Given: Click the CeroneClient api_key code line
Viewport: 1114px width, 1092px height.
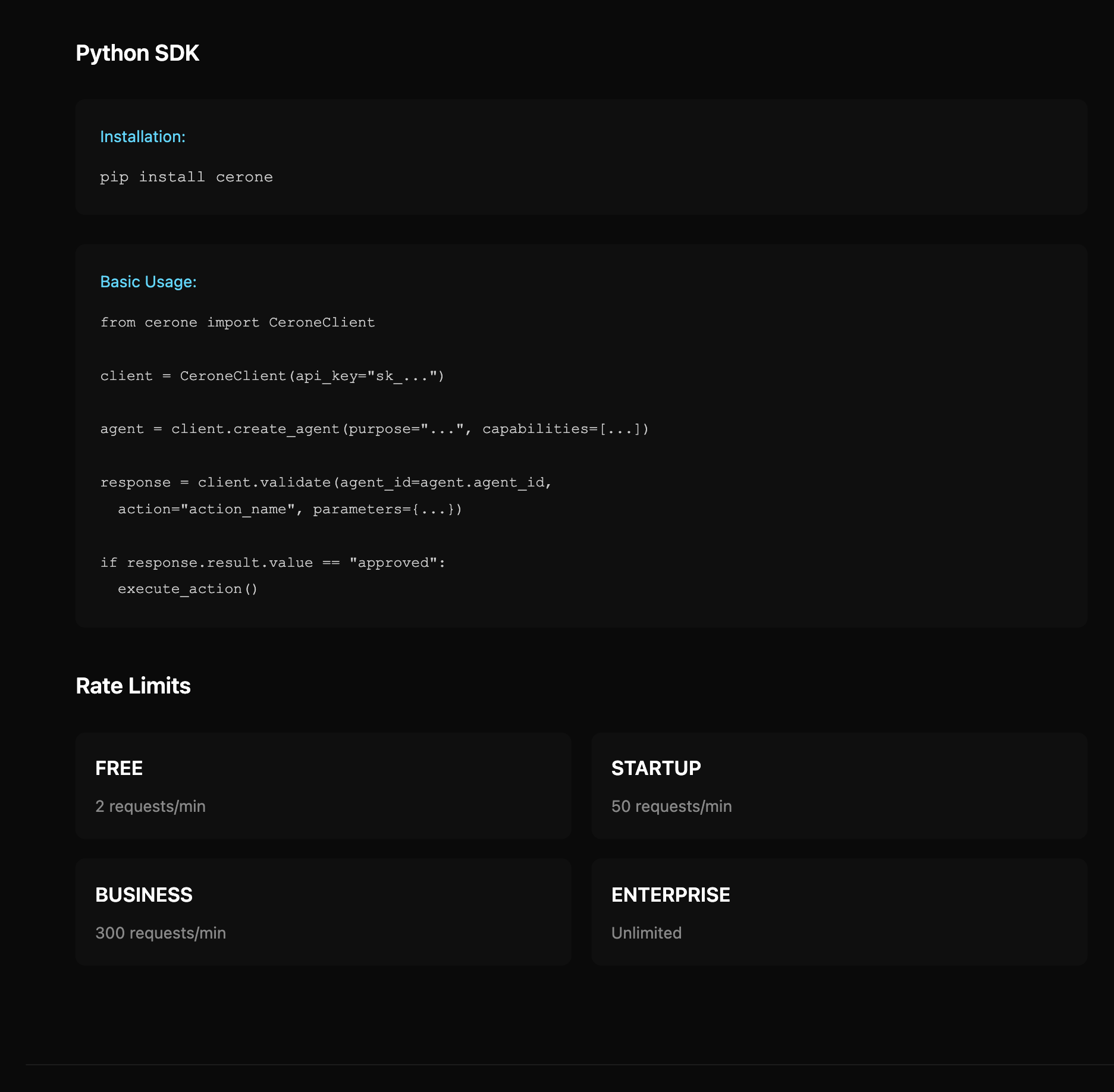Looking at the screenshot, I should coord(272,376).
